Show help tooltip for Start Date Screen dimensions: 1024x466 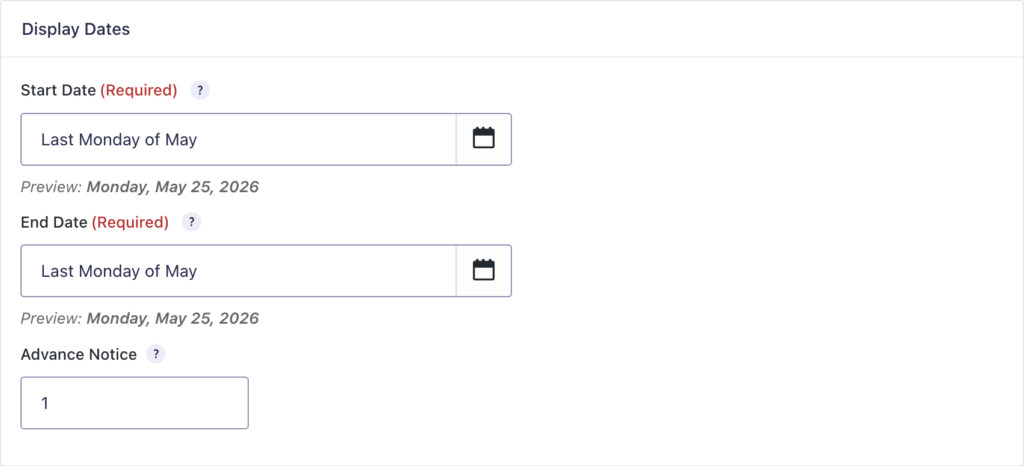(x=200, y=90)
